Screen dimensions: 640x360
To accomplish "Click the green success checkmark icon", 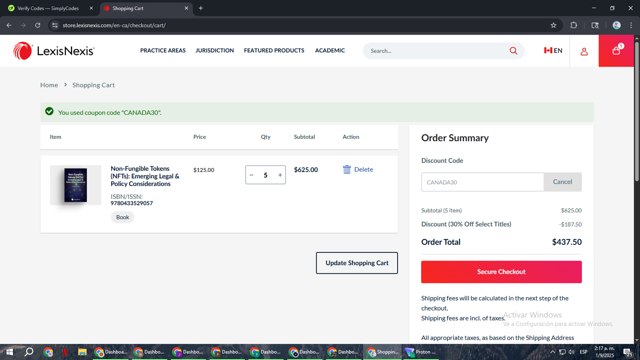I will click(x=49, y=111).
